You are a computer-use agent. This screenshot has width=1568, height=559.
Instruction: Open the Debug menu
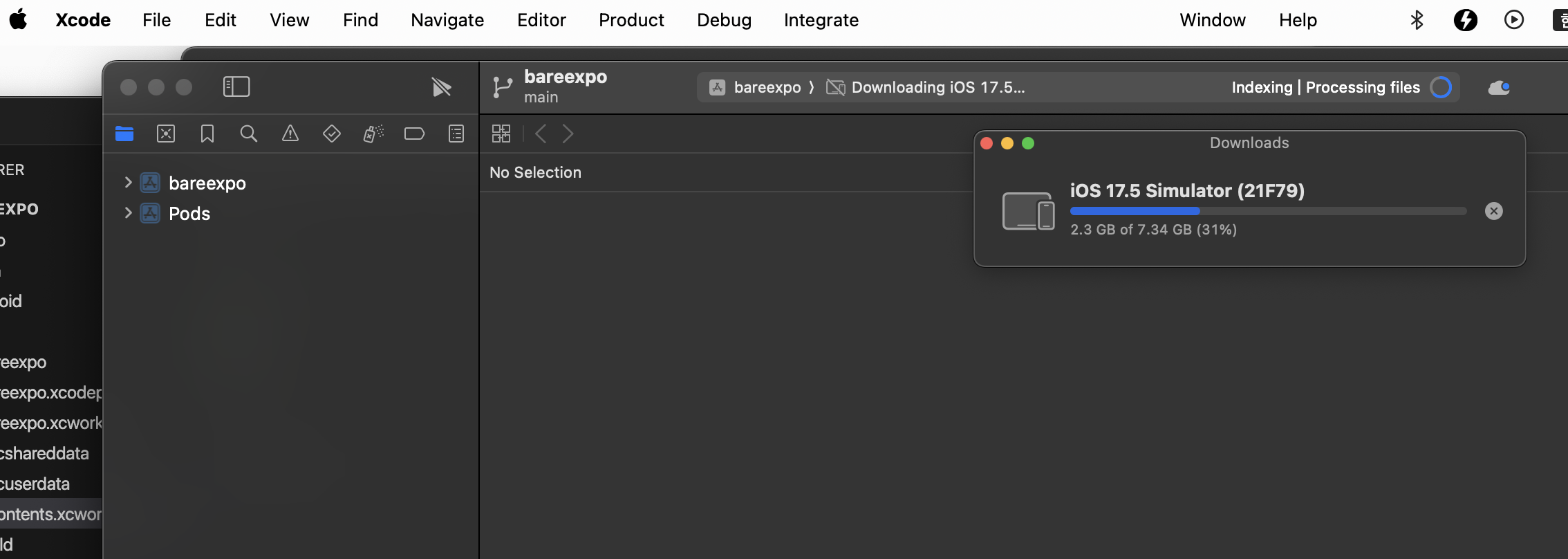click(724, 20)
